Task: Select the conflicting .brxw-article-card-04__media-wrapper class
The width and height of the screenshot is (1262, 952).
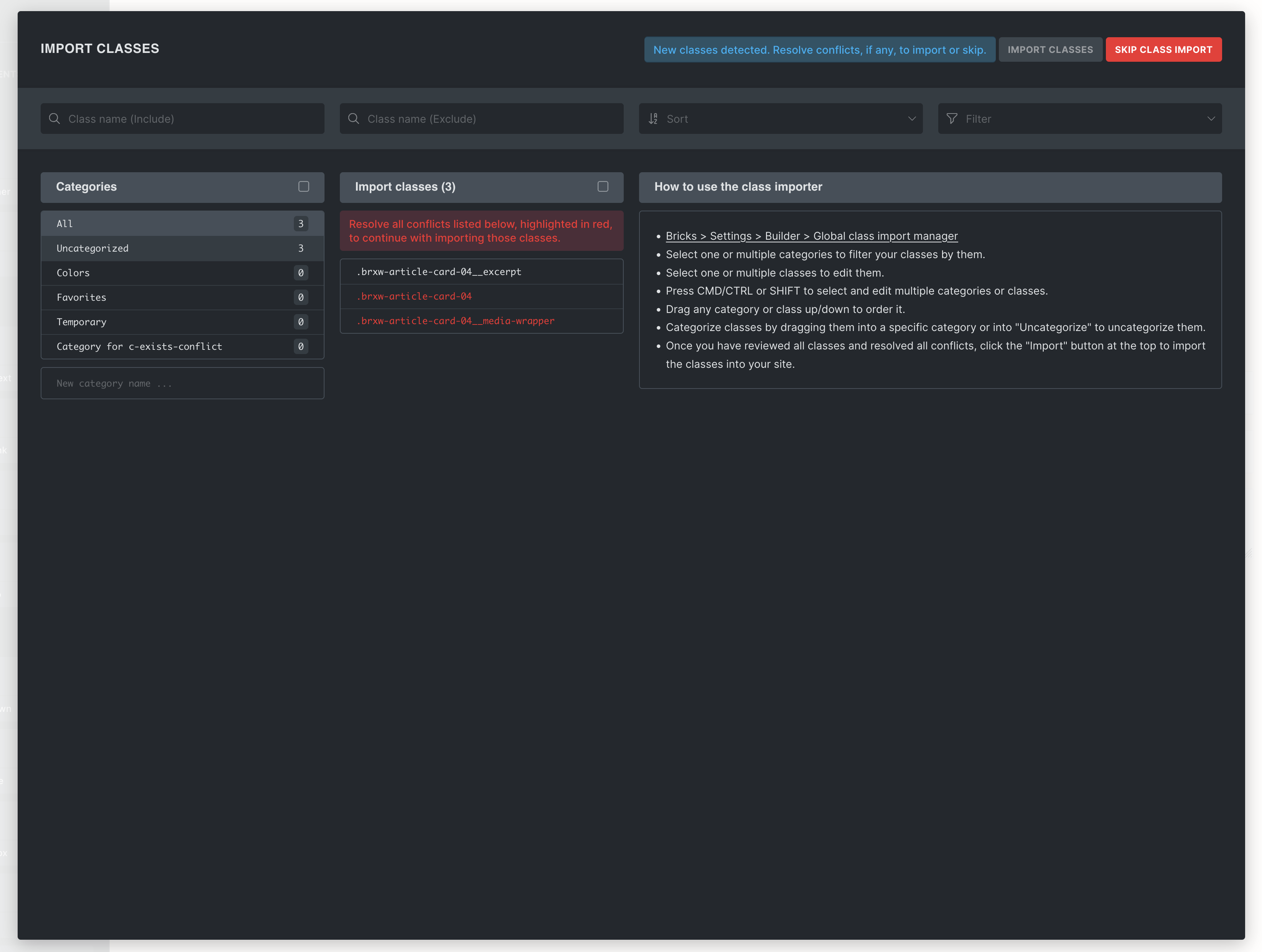Action: 481,321
